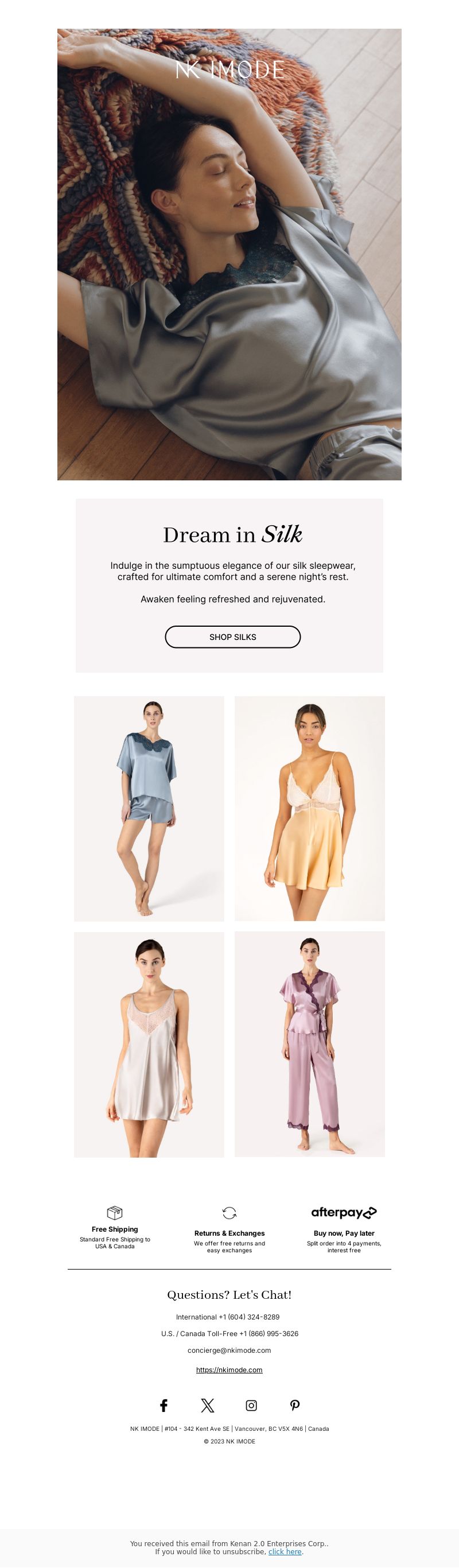Open the Pinterest icon
This screenshot has height=1568, width=459.
coord(295,1406)
